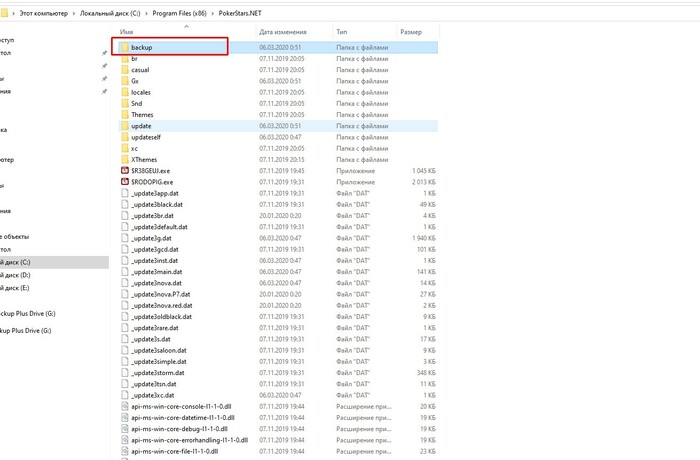The width and height of the screenshot is (700, 460).
Task: Go to Program Files (x86) breadcrumb
Action: pos(179,13)
